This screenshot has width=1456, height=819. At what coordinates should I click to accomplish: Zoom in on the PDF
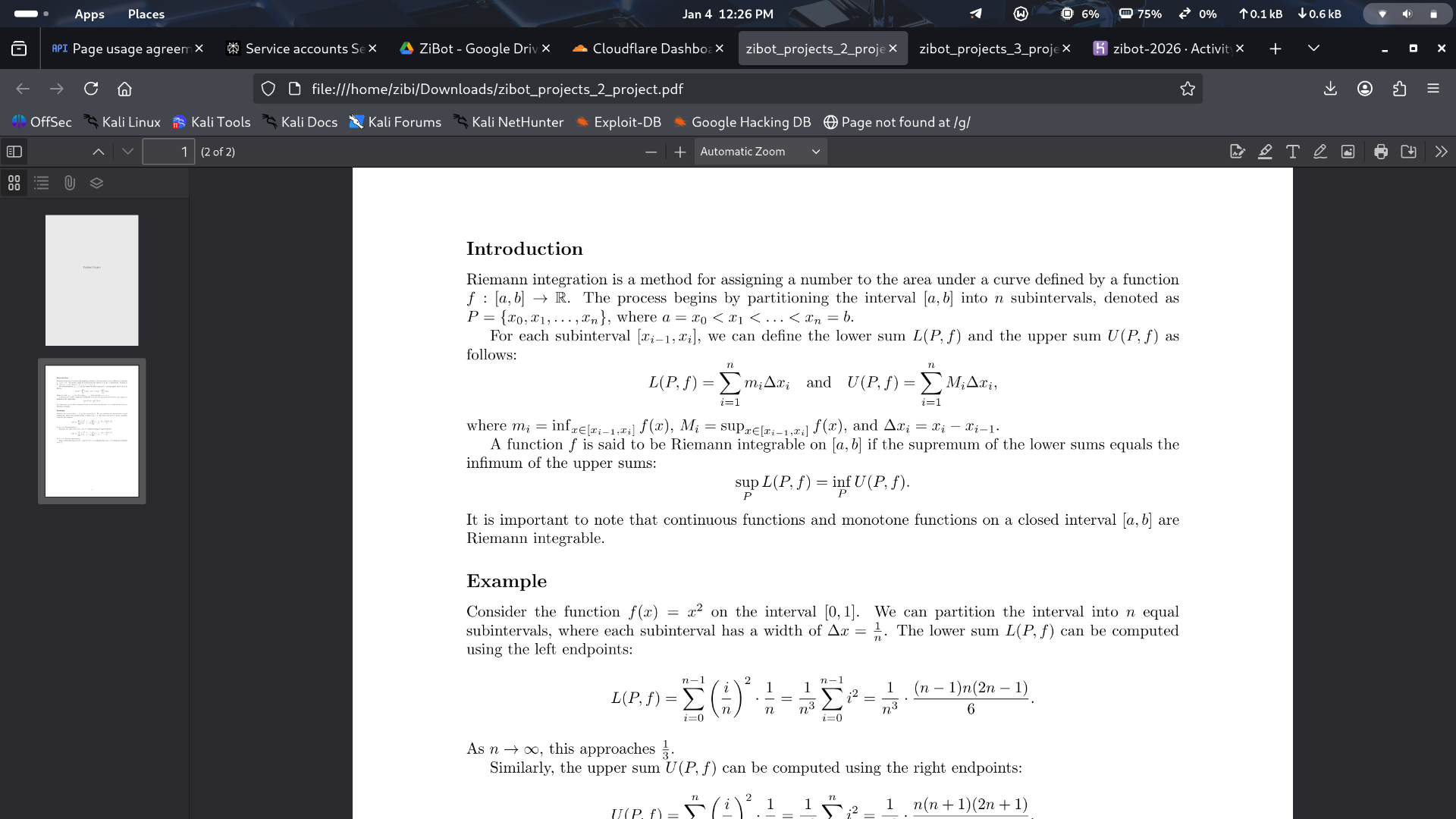[680, 152]
